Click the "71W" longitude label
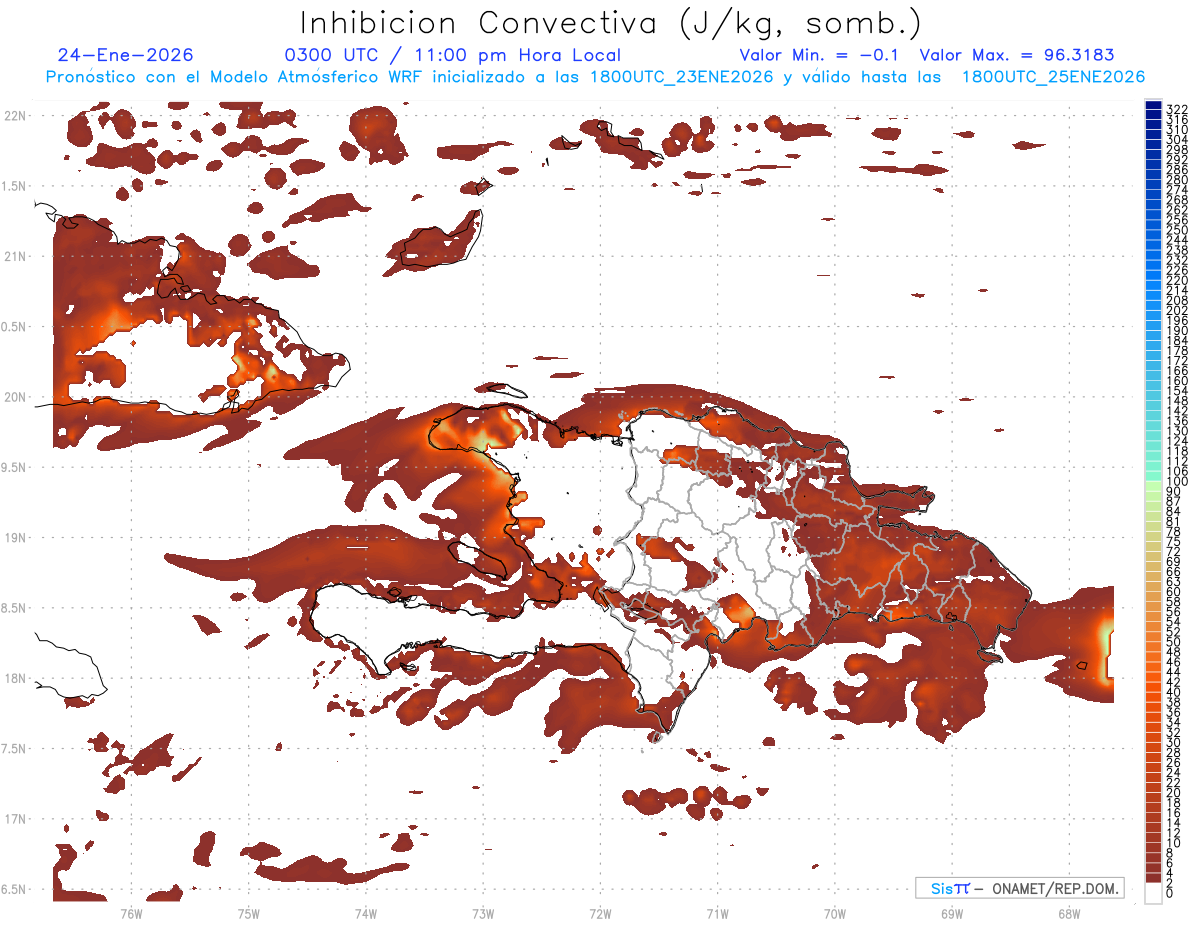The height and width of the screenshot is (927, 1200). 717,913
